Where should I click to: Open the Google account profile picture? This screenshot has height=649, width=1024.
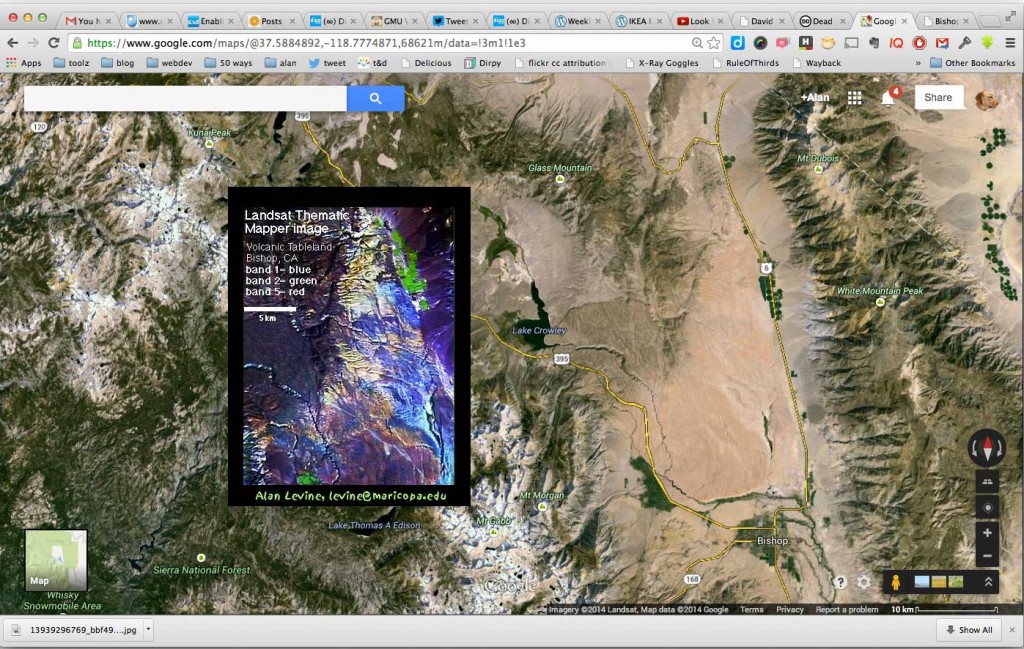click(986, 99)
